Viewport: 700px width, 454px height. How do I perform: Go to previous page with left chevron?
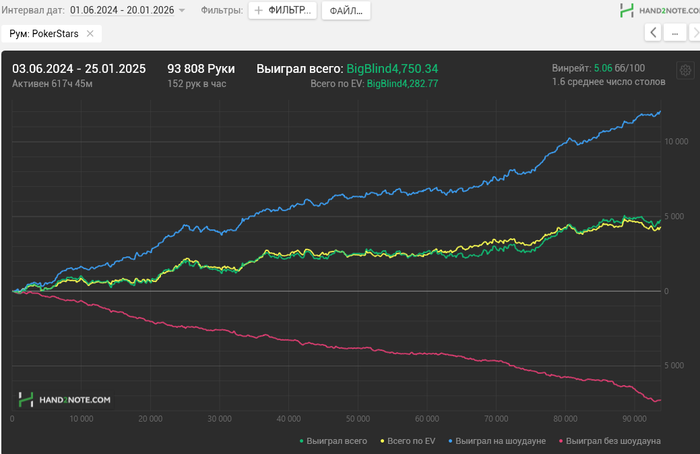(x=653, y=33)
